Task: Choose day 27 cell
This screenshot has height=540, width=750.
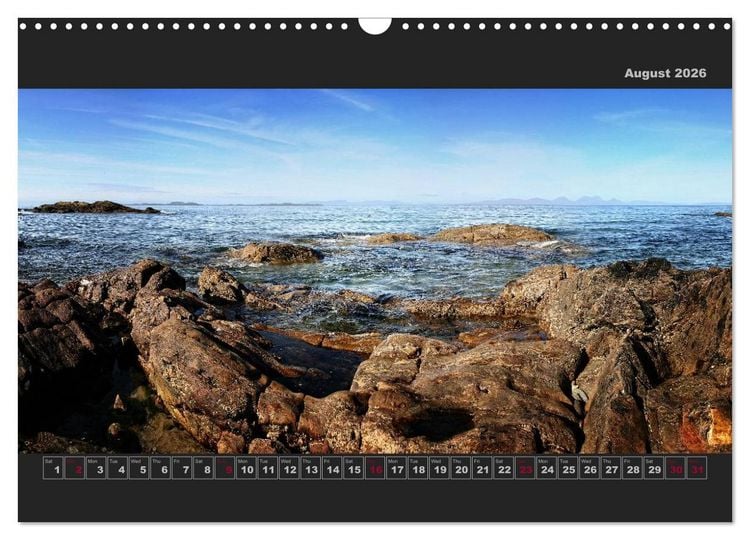Action: pos(611,468)
